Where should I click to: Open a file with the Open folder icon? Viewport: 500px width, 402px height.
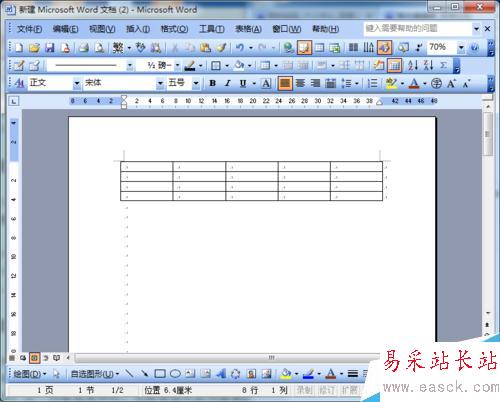(34, 48)
